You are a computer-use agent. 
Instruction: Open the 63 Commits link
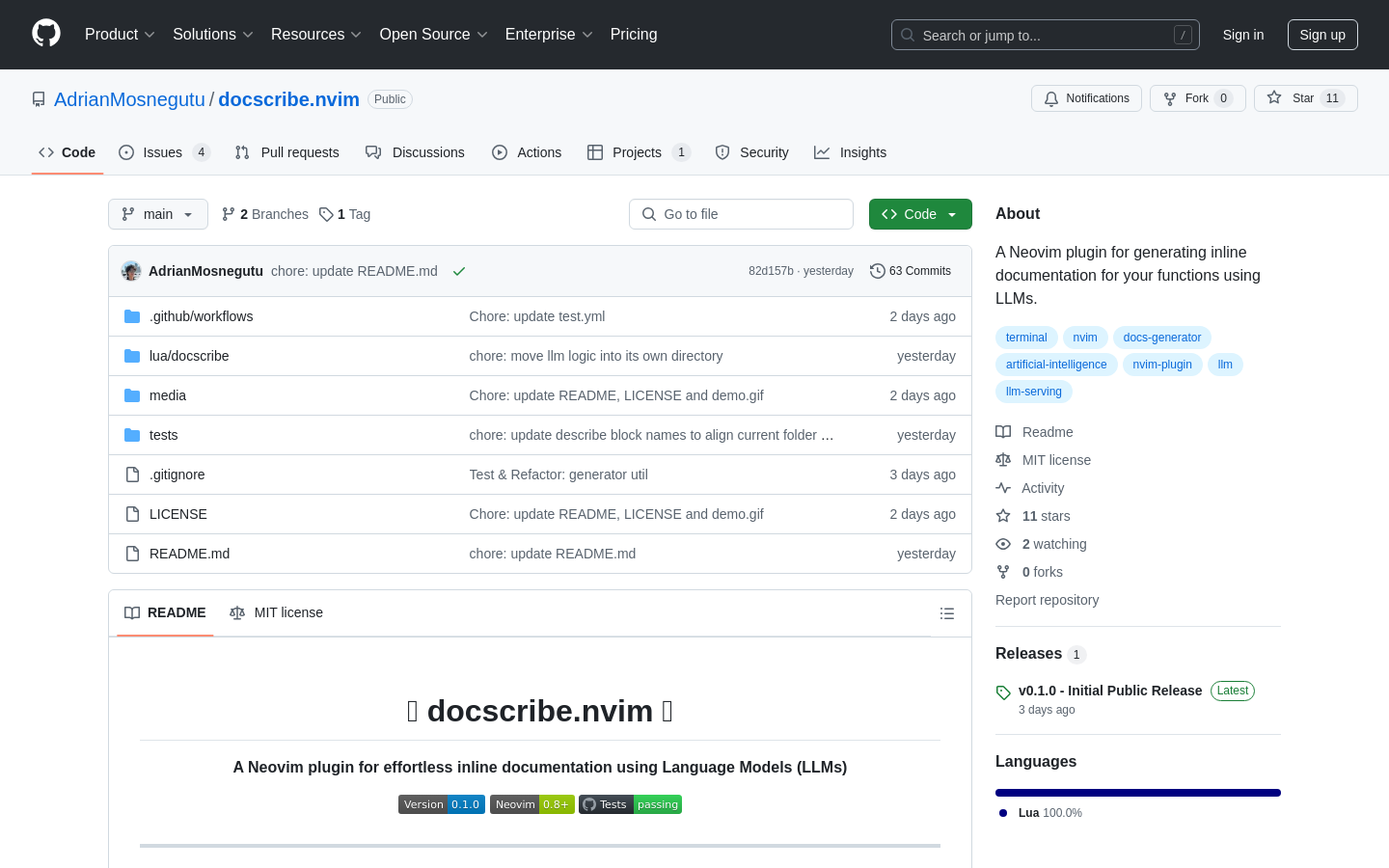pos(911,271)
